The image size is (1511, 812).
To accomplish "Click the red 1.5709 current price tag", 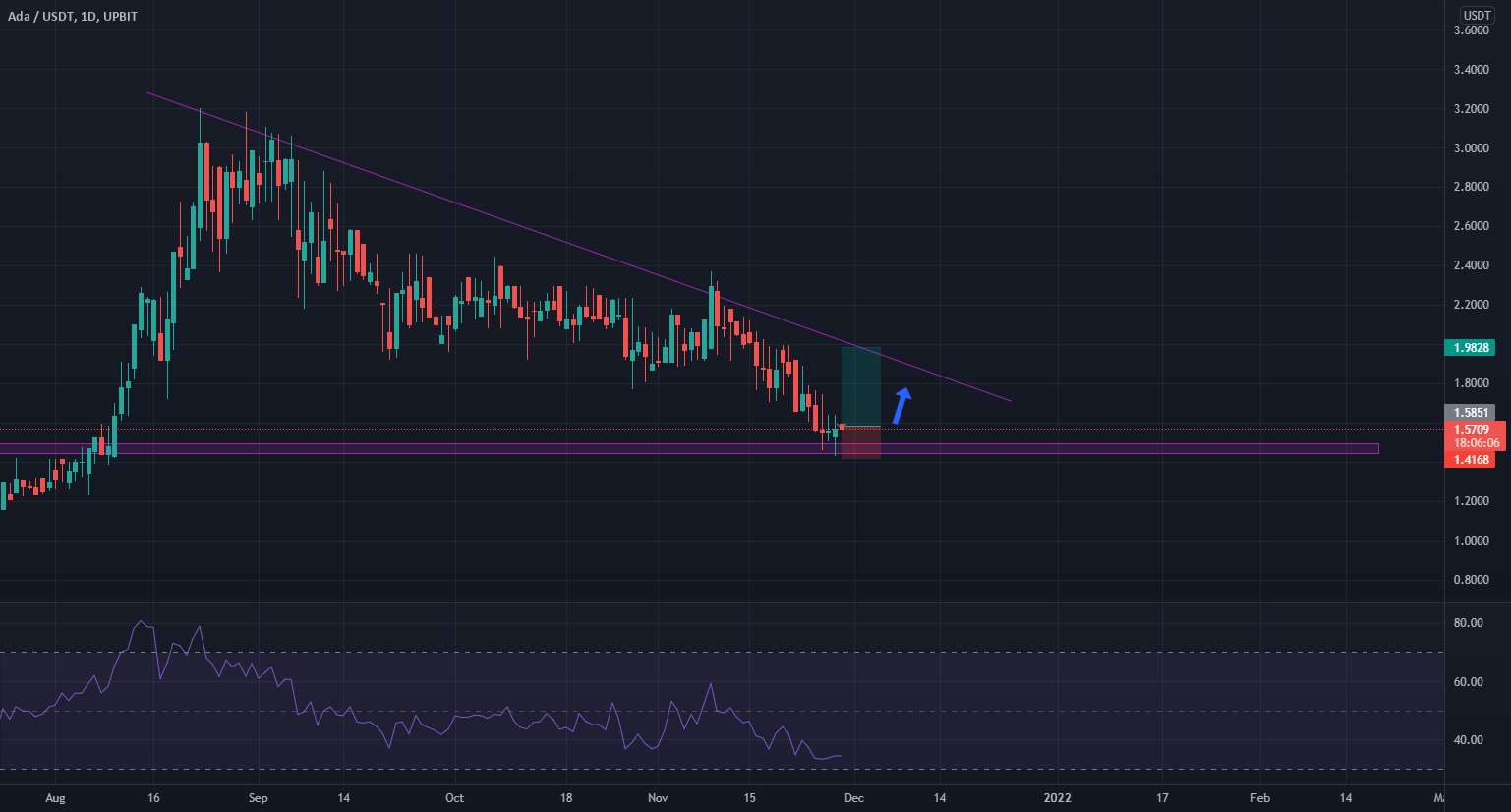I will click(1471, 430).
